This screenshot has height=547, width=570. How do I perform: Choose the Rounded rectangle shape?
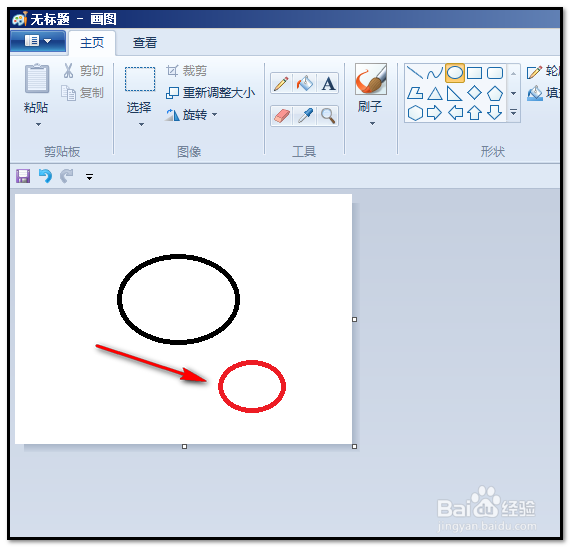coord(495,73)
